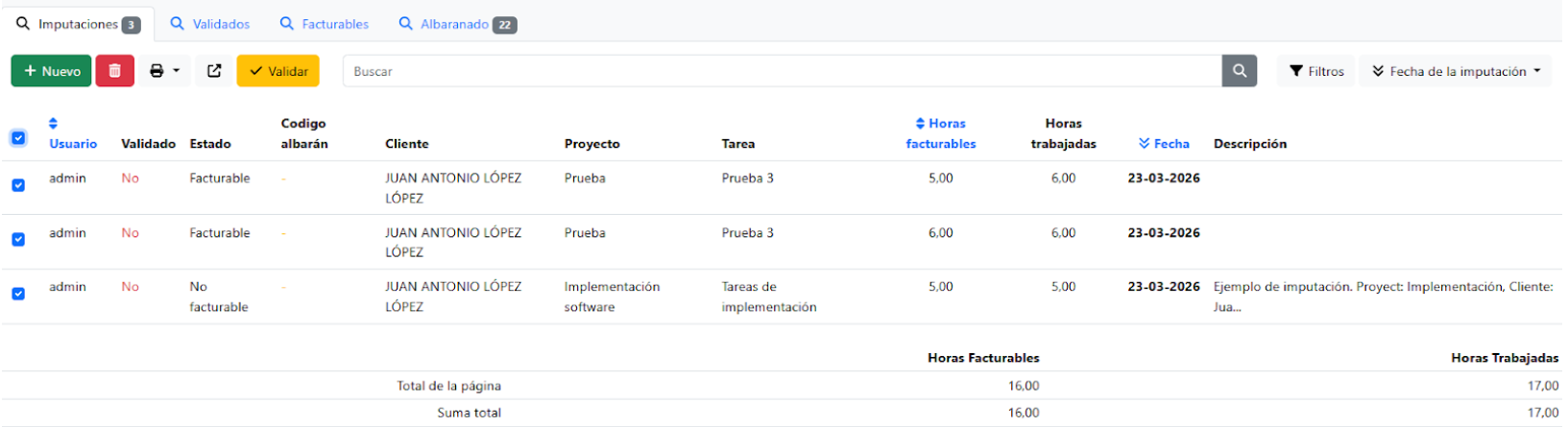
Task: Uncheck the second admin row checkbox
Action: click(x=18, y=239)
